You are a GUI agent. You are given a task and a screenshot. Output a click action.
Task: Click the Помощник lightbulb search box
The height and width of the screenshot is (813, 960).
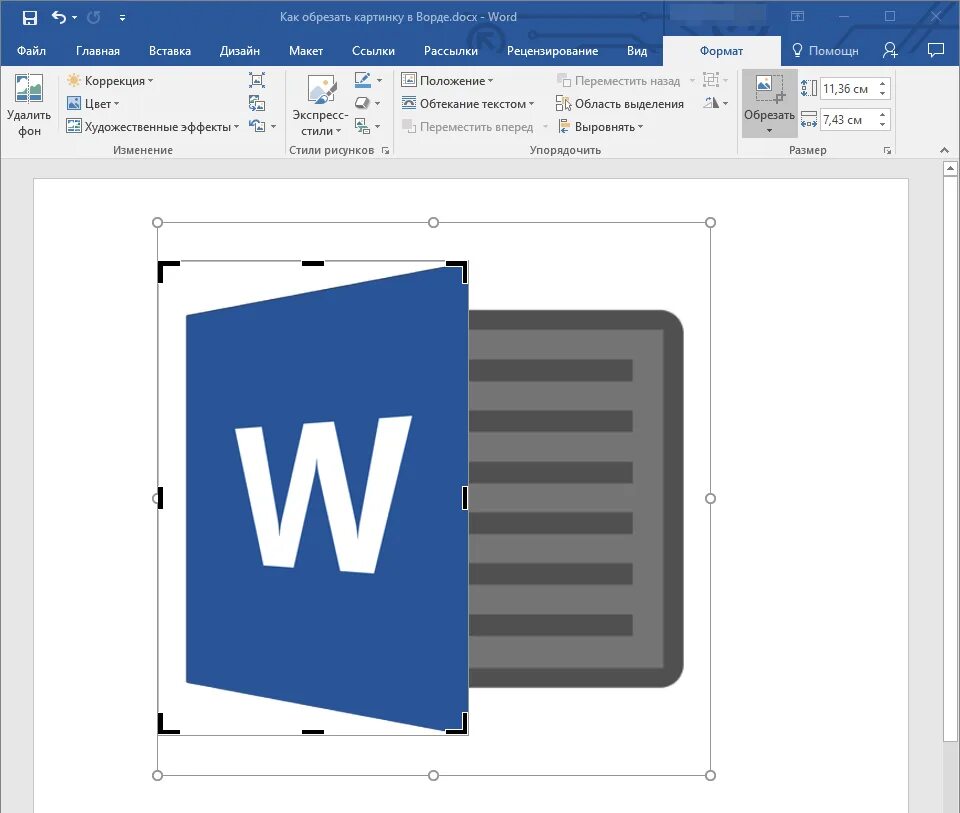tap(825, 51)
